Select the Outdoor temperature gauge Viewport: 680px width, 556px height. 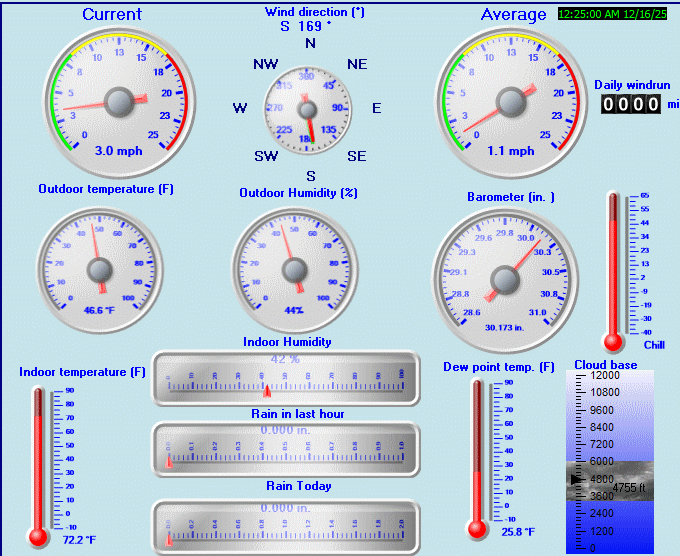[98, 264]
